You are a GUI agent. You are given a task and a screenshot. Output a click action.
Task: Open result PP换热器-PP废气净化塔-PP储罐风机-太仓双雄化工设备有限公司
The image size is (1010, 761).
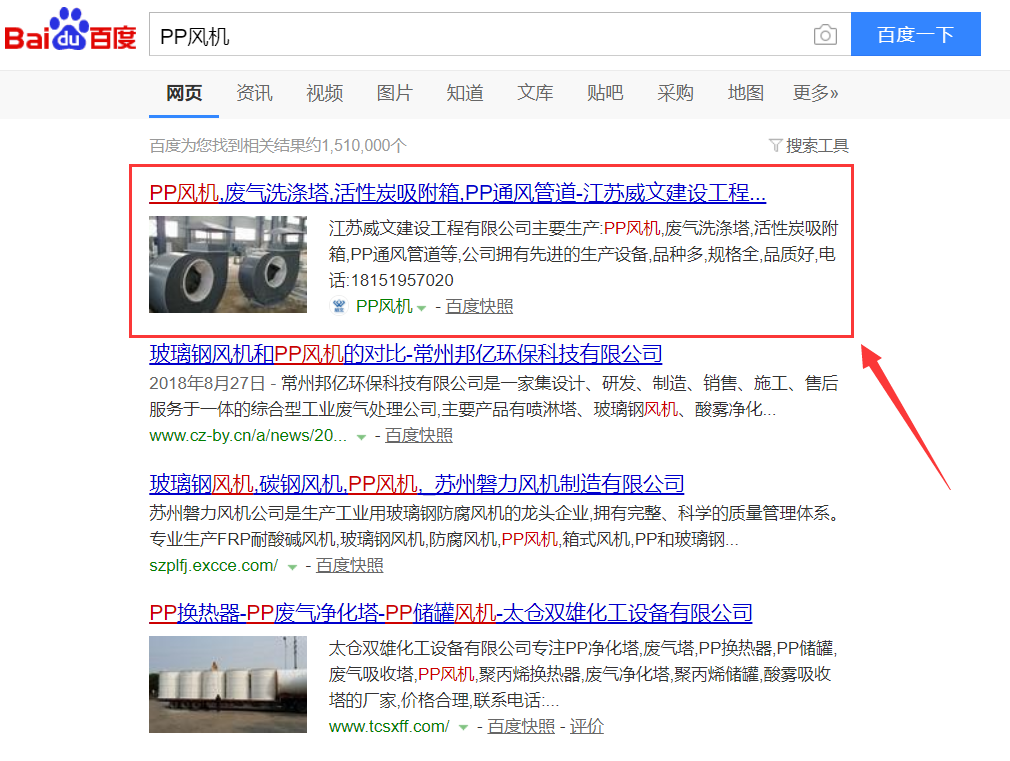(451, 612)
